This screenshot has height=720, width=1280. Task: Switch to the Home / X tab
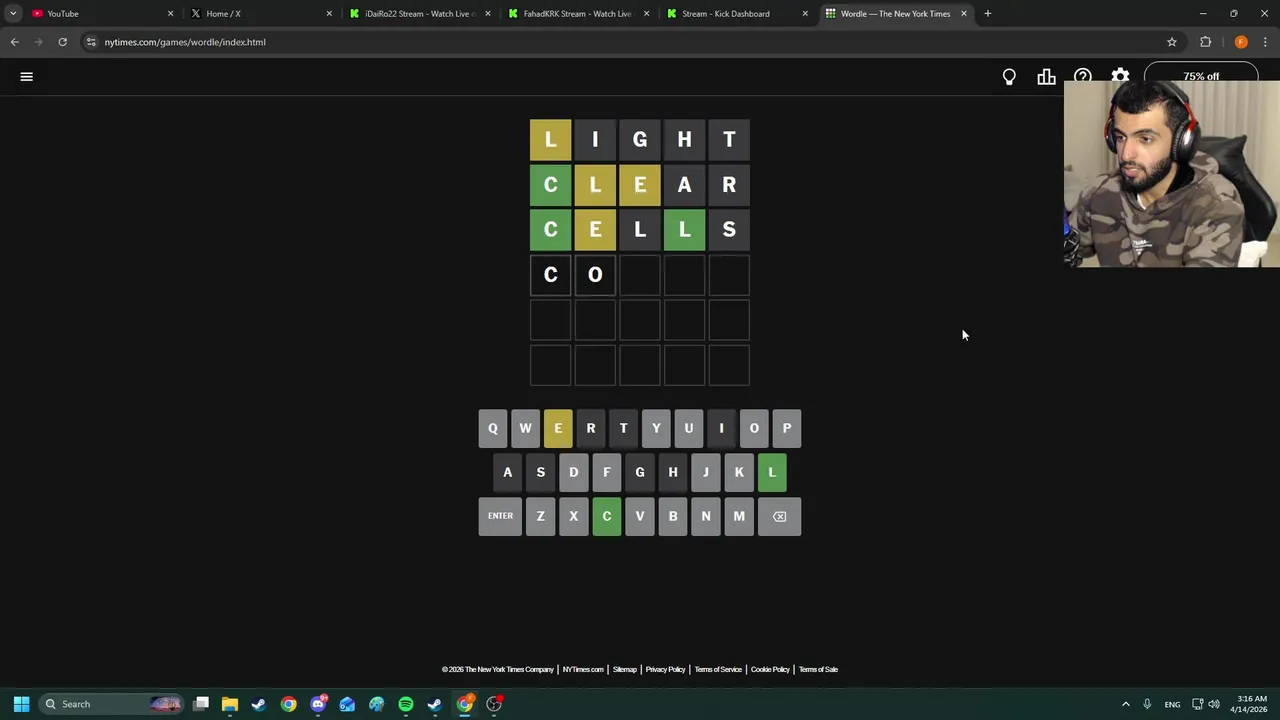click(x=260, y=14)
